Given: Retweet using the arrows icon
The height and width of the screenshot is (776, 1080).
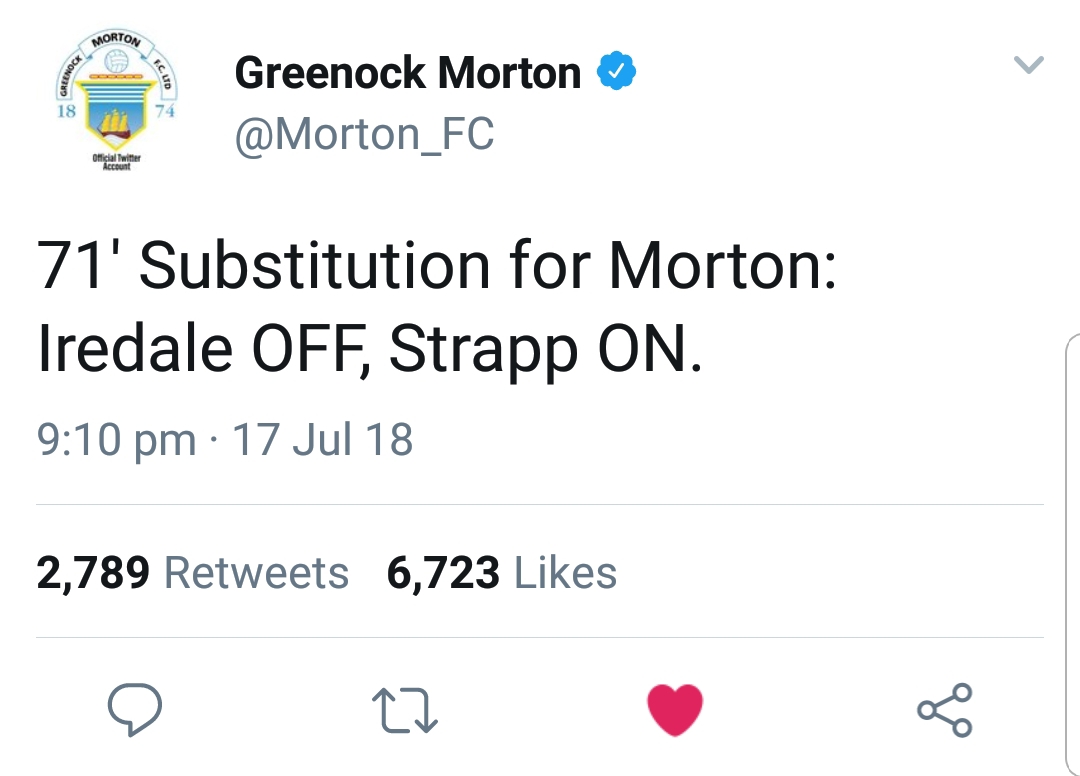Looking at the screenshot, I should coord(405,710).
